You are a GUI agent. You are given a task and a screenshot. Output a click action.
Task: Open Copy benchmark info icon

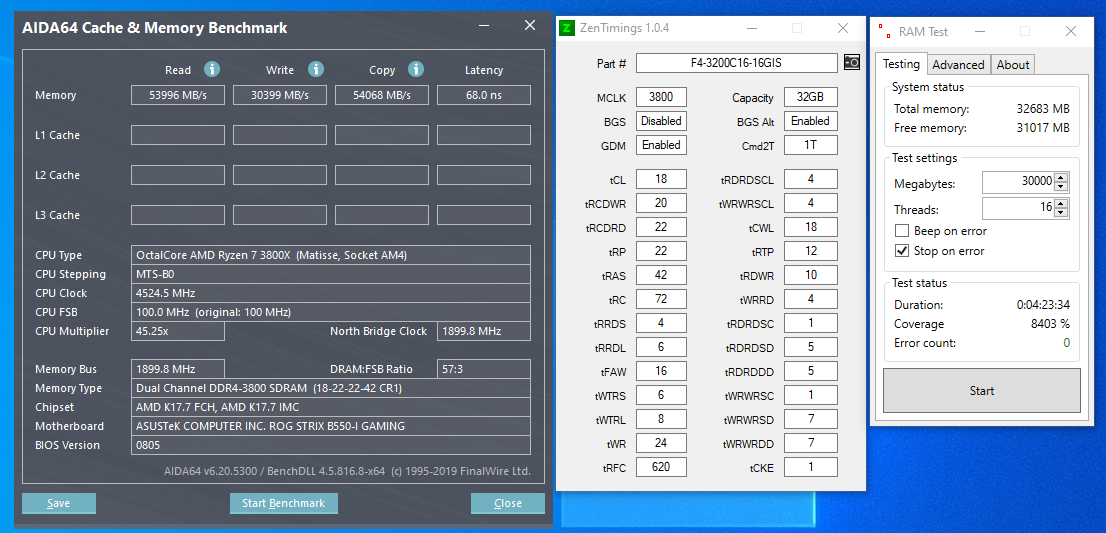point(416,69)
